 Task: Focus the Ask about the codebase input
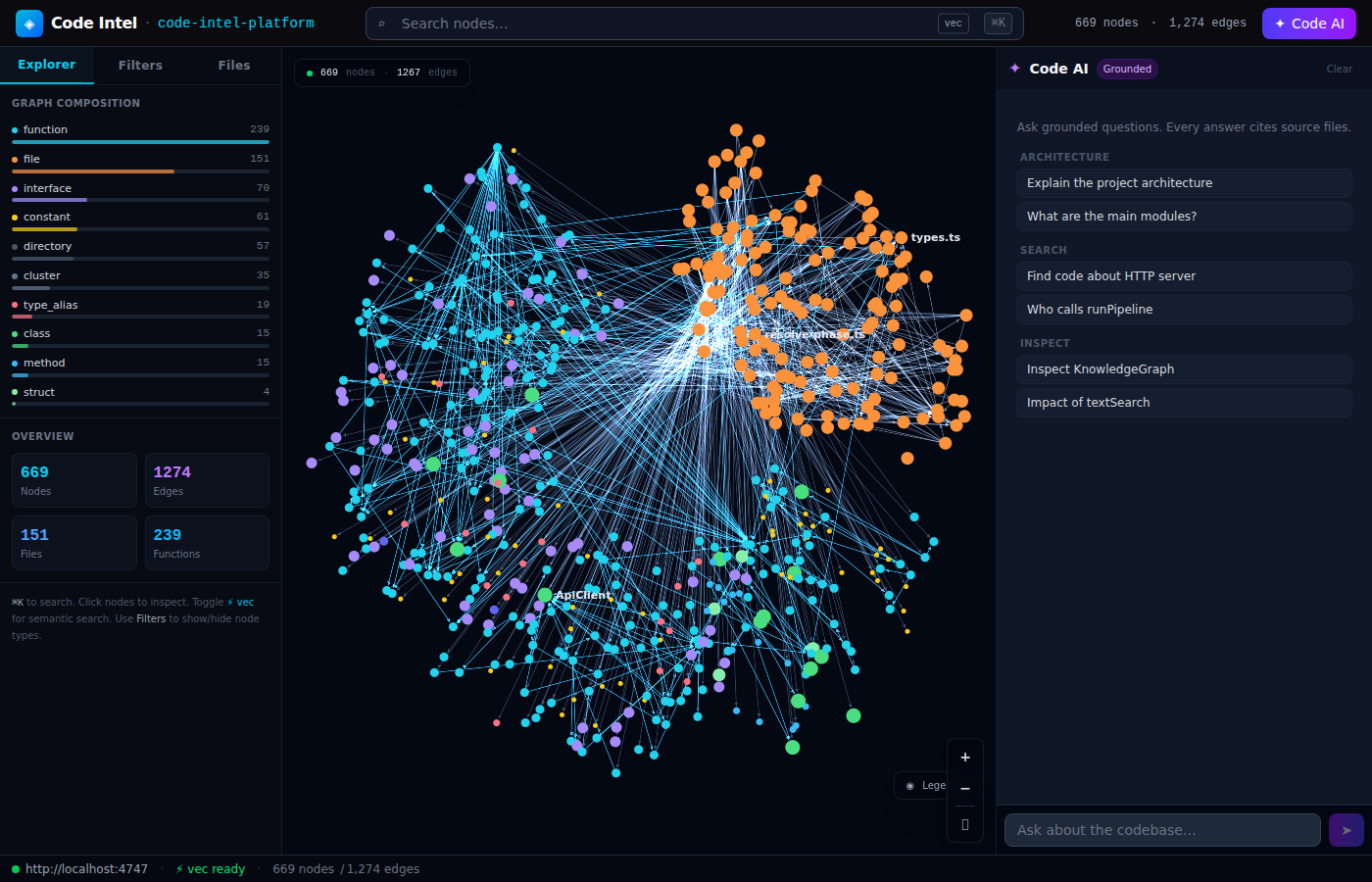pyautogui.click(x=1162, y=830)
